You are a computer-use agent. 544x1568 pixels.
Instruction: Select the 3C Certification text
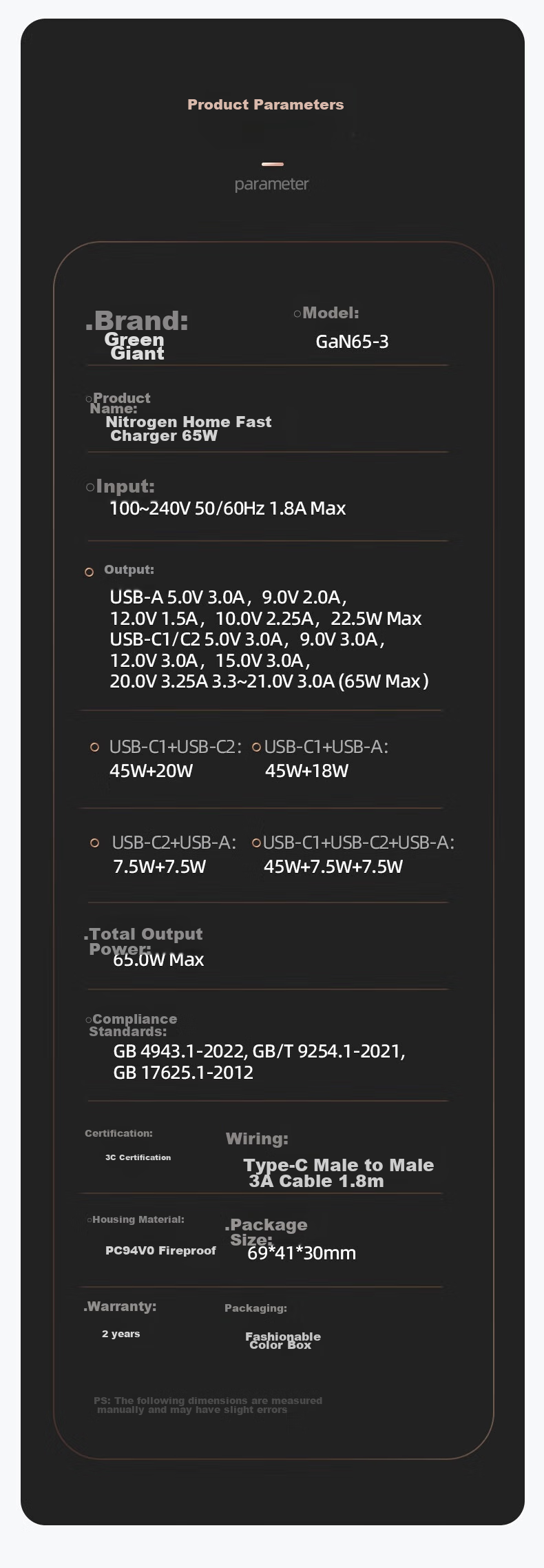(x=138, y=1157)
